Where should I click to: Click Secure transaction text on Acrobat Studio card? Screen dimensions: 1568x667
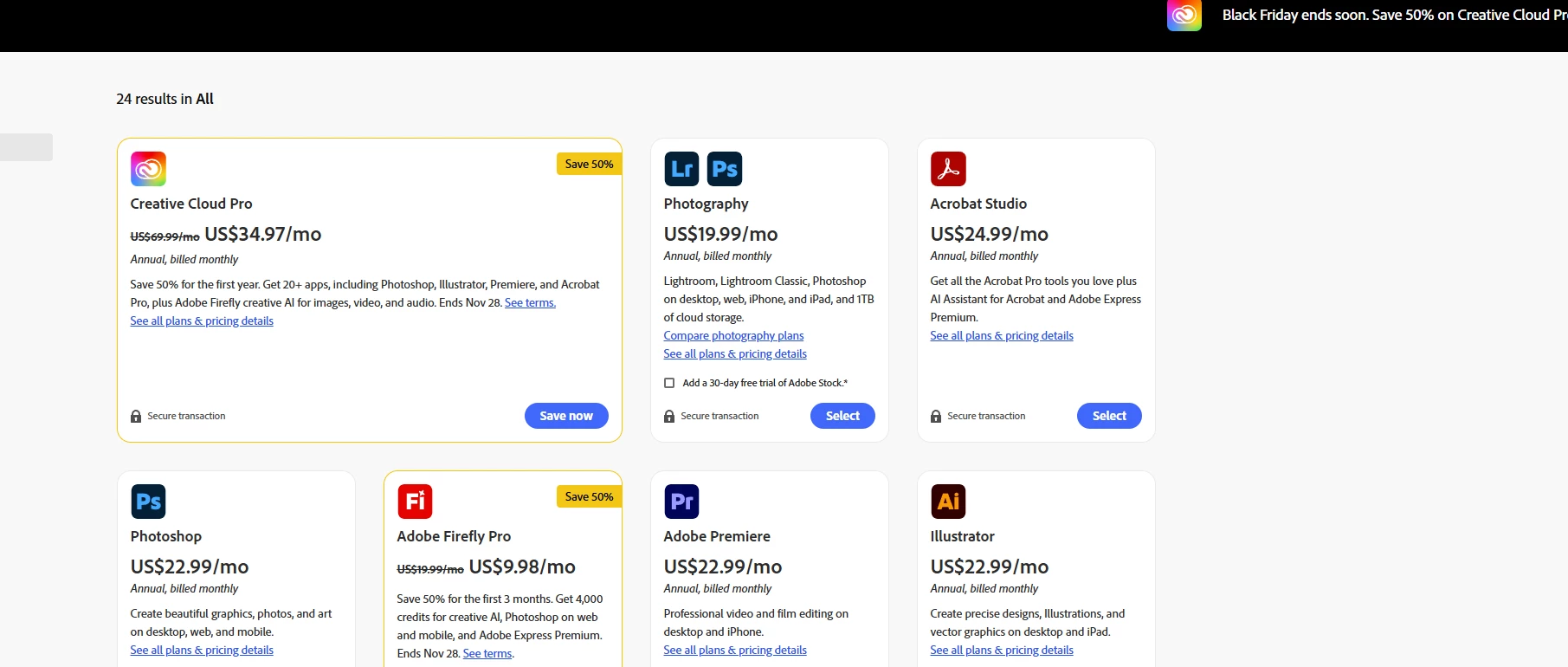(x=986, y=416)
